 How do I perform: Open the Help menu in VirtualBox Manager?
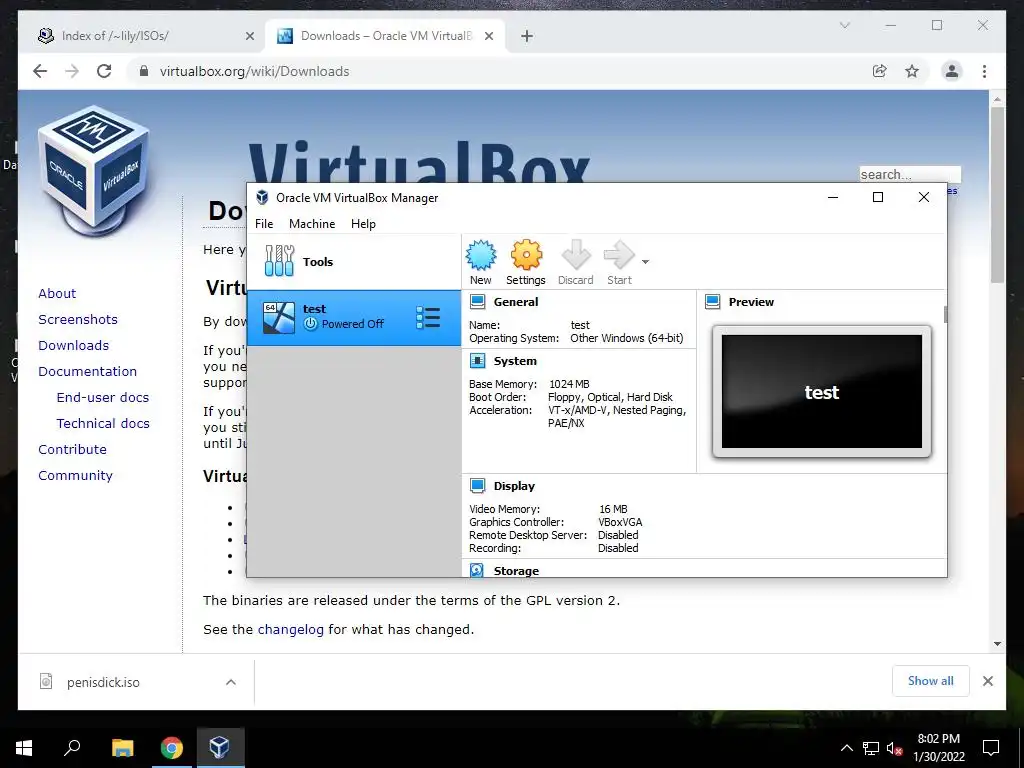click(363, 224)
